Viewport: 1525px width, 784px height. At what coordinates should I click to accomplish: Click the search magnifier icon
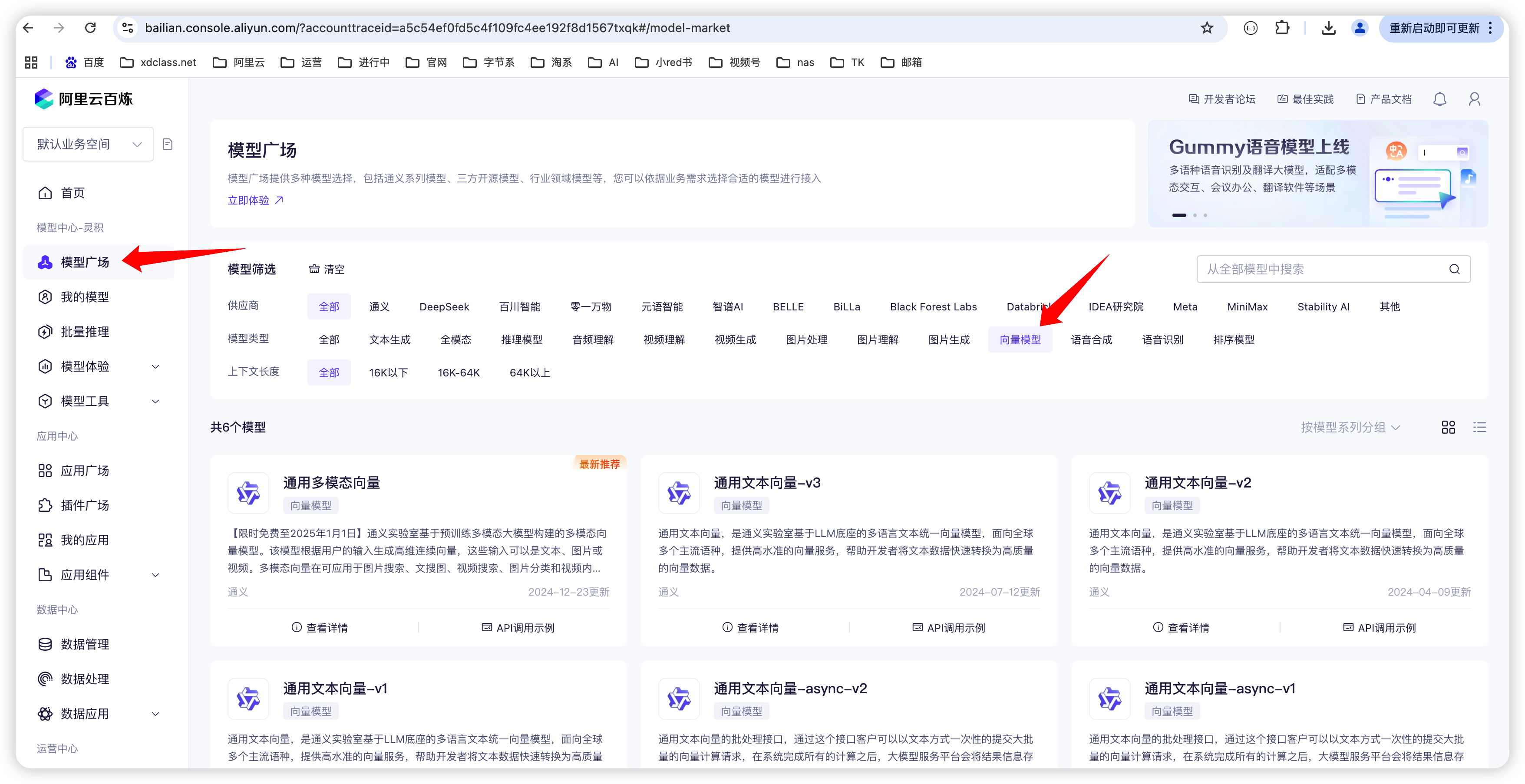click(1454, 269)
